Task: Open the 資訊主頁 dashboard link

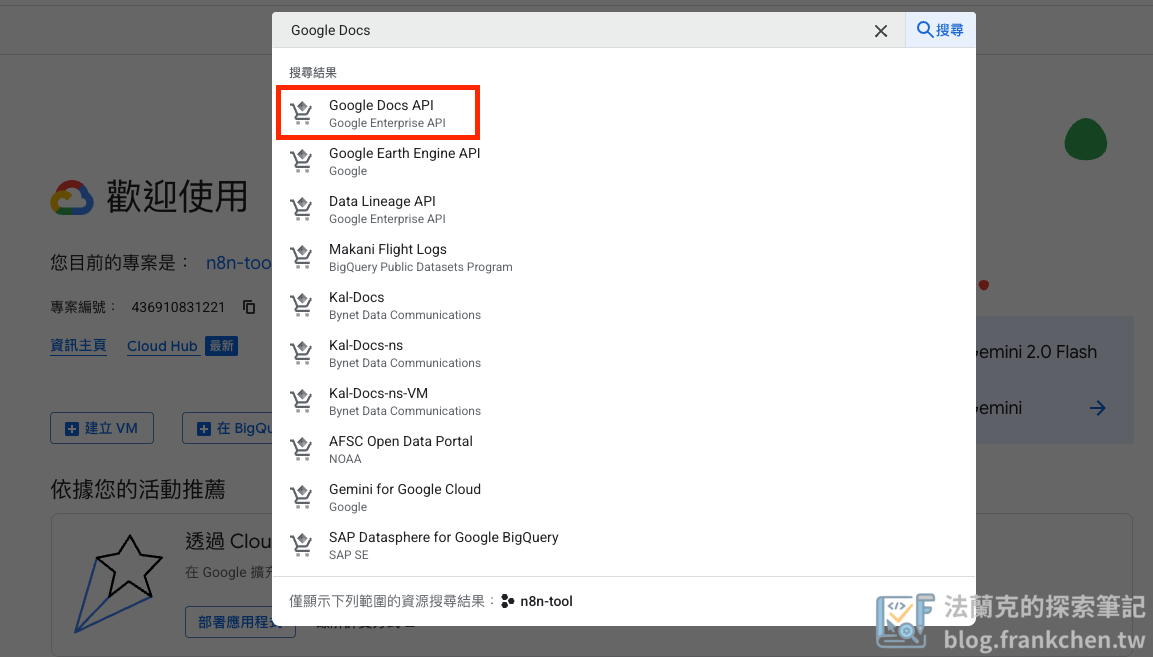Action: click(78, 346)
